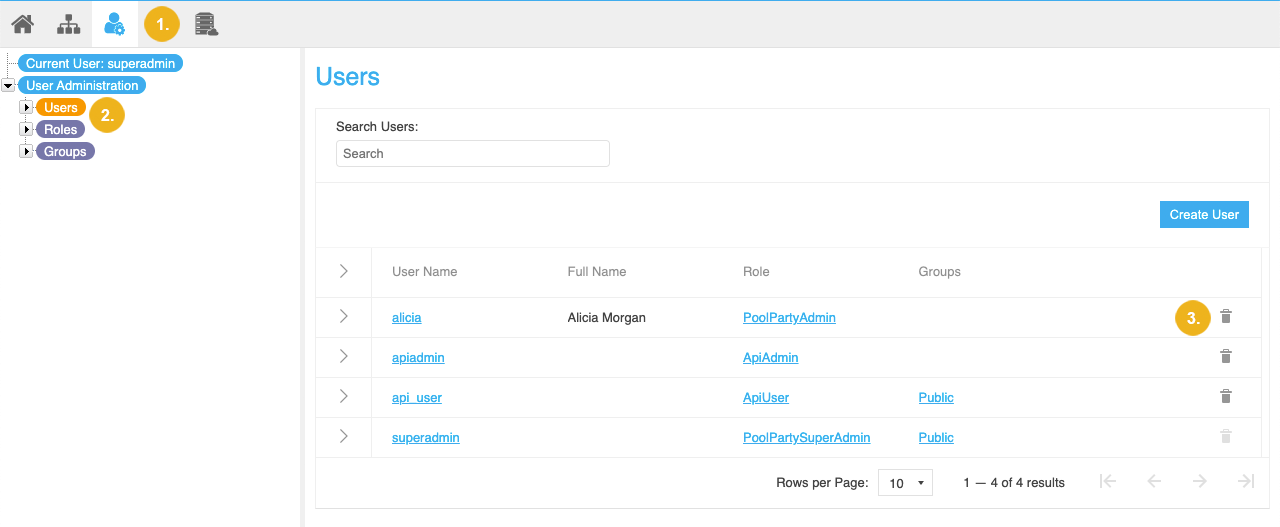The width and height of the screenshot is (1280, 527).
Task: Open the superadmin user link
Action: pyautogui.click(x=426, y=438)
